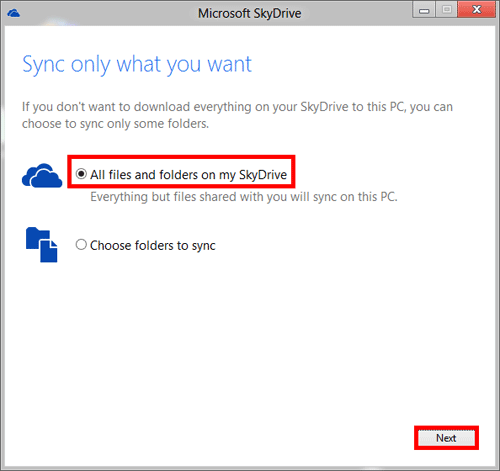Click the document page part of folder icon
Screen dimensions: 500x471
click(49, 251)
